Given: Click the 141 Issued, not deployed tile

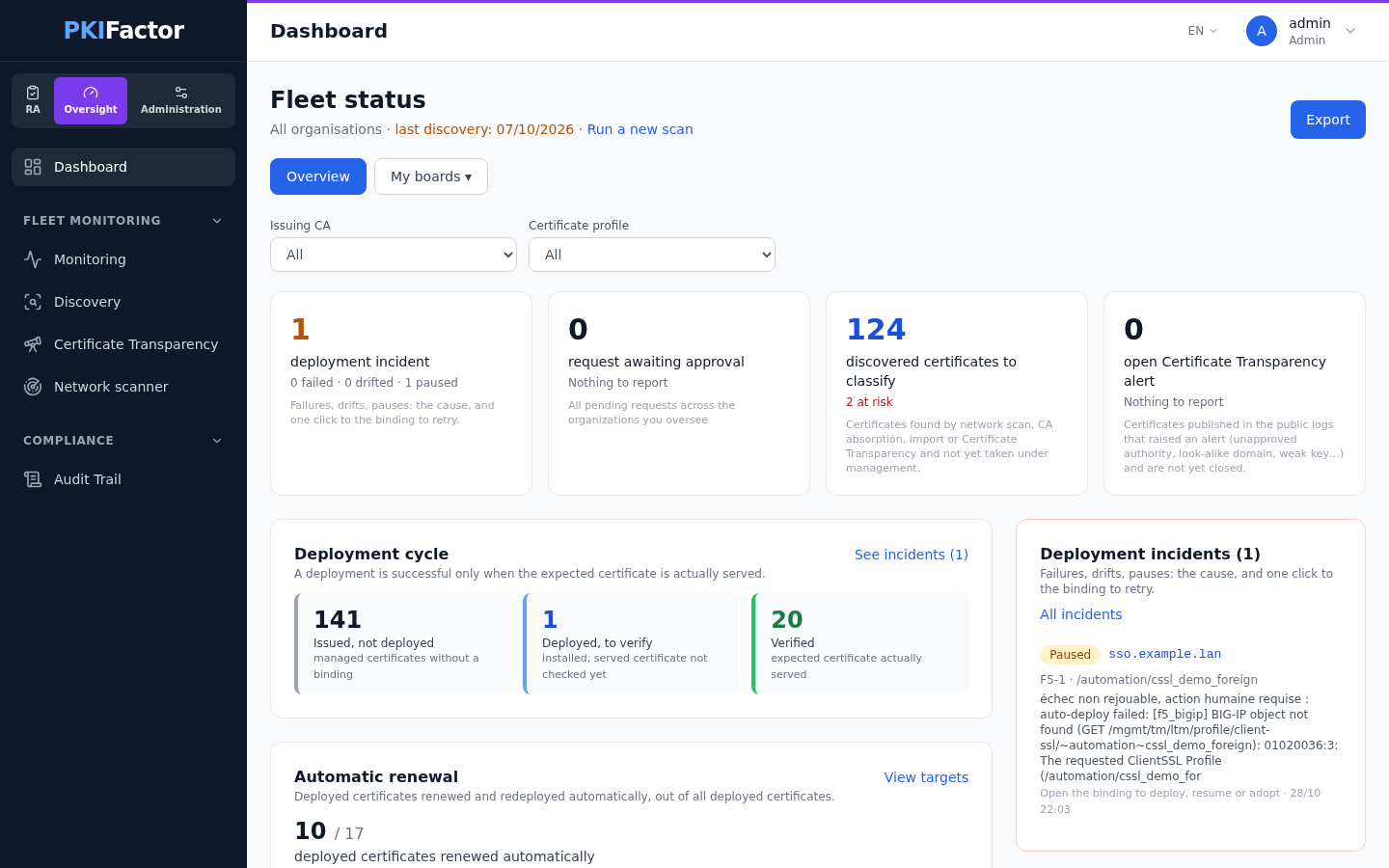Looking at the screenshot, I should (403, 643).
